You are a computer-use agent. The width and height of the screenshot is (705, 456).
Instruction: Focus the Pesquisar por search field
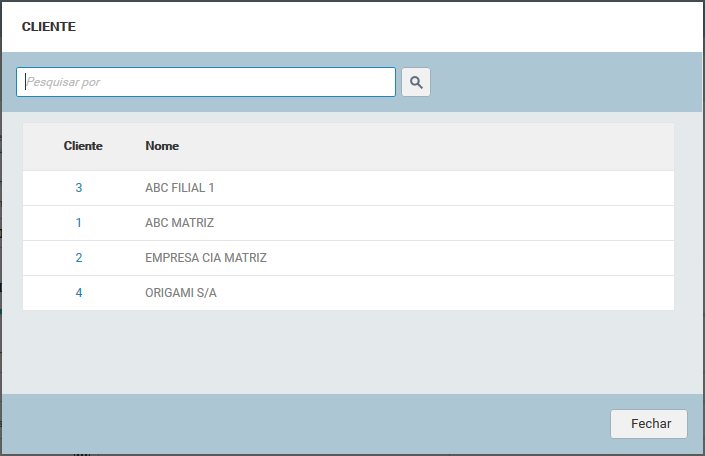tap(206, 82)
